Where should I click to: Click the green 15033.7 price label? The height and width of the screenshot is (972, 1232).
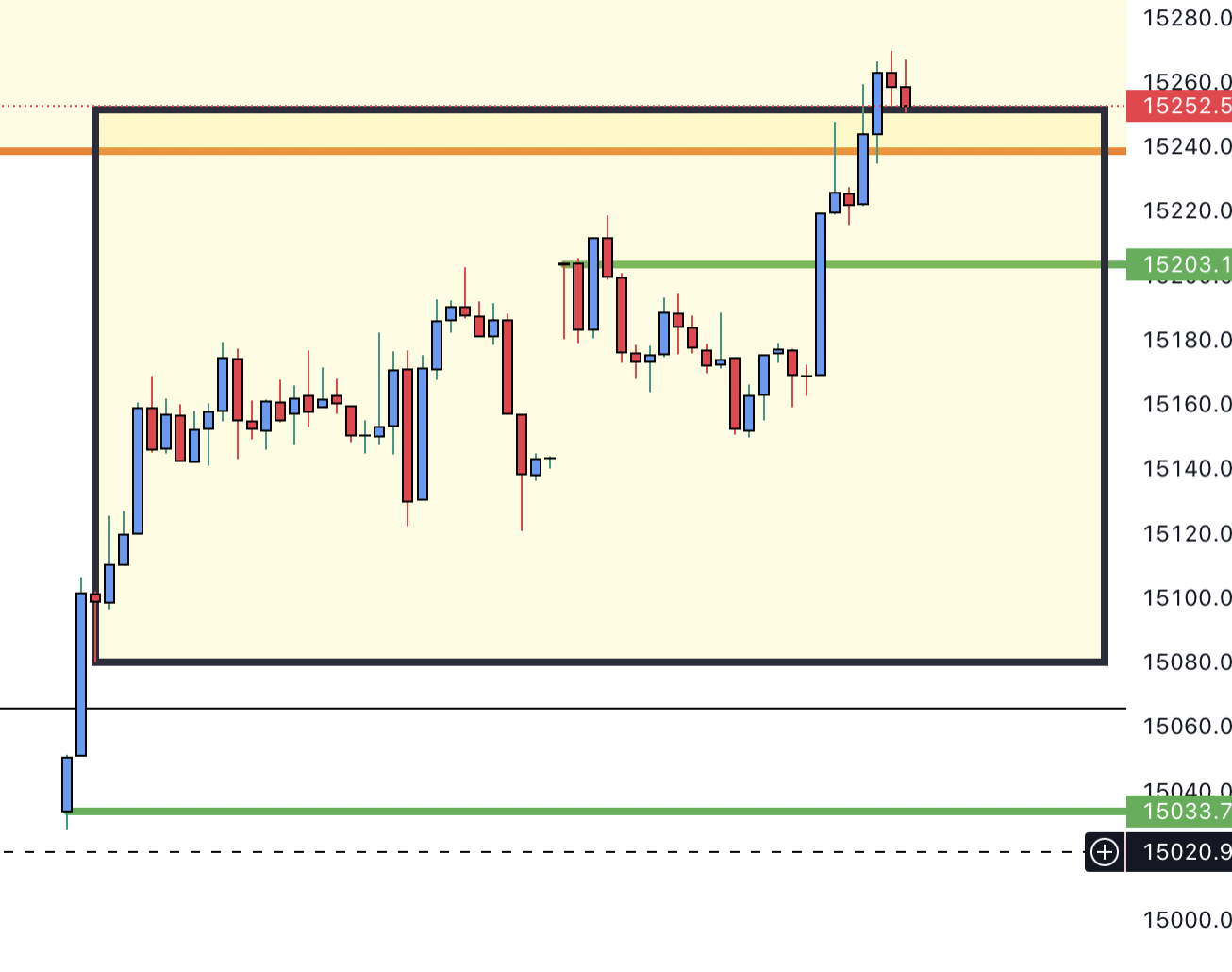(1181, 811)
